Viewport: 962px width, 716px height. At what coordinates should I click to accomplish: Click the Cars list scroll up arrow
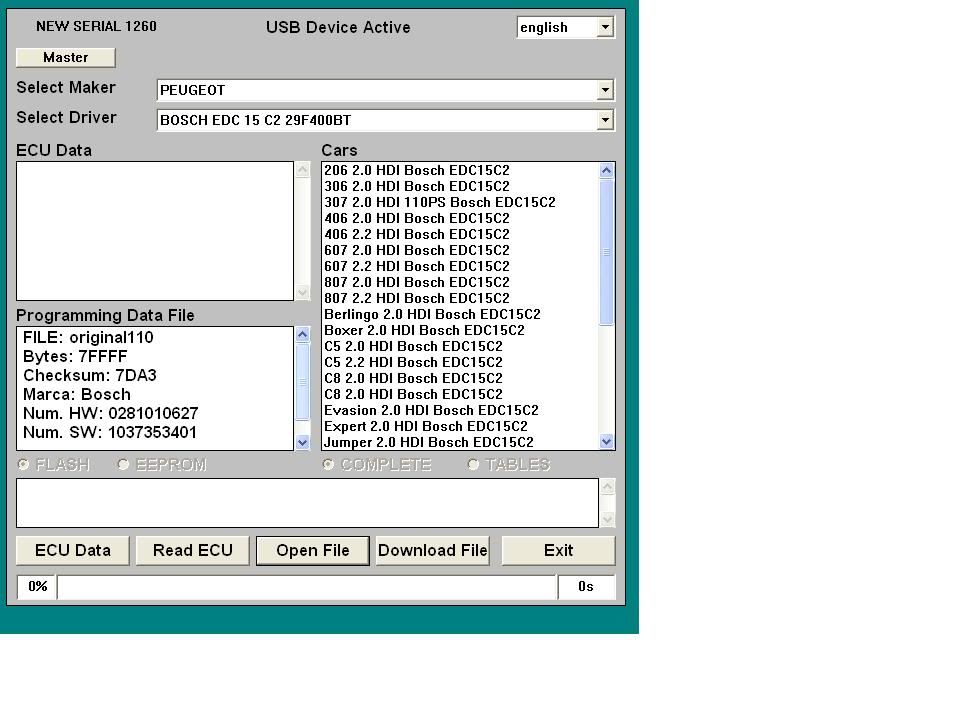tap(606, 171)
